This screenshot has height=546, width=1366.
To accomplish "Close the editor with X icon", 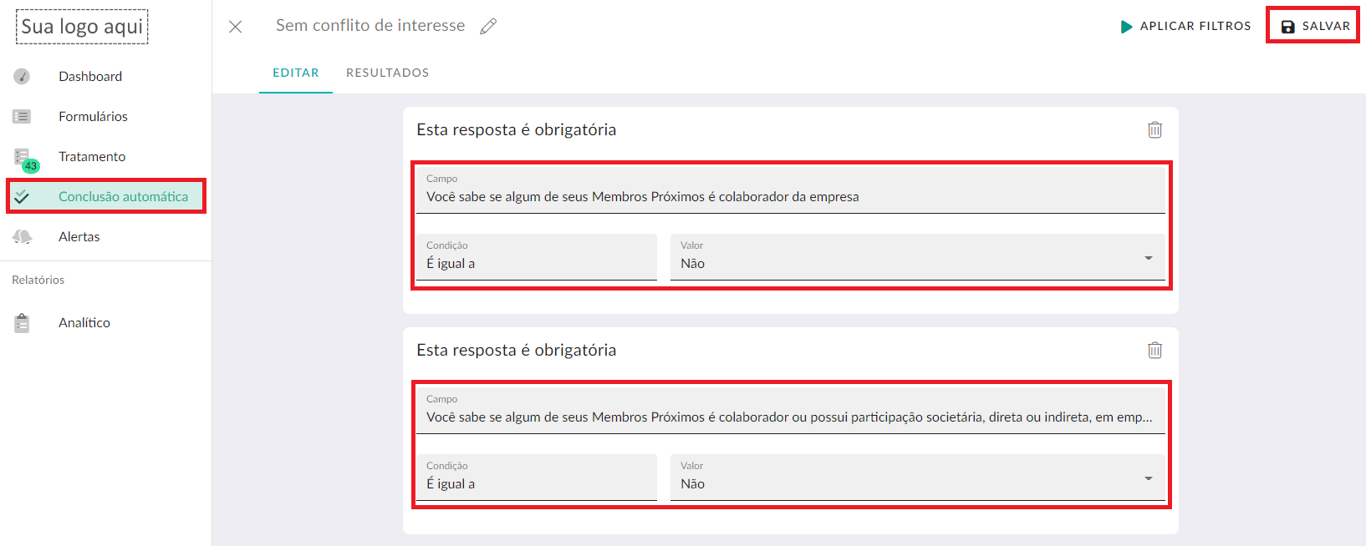I will point(235,27).
